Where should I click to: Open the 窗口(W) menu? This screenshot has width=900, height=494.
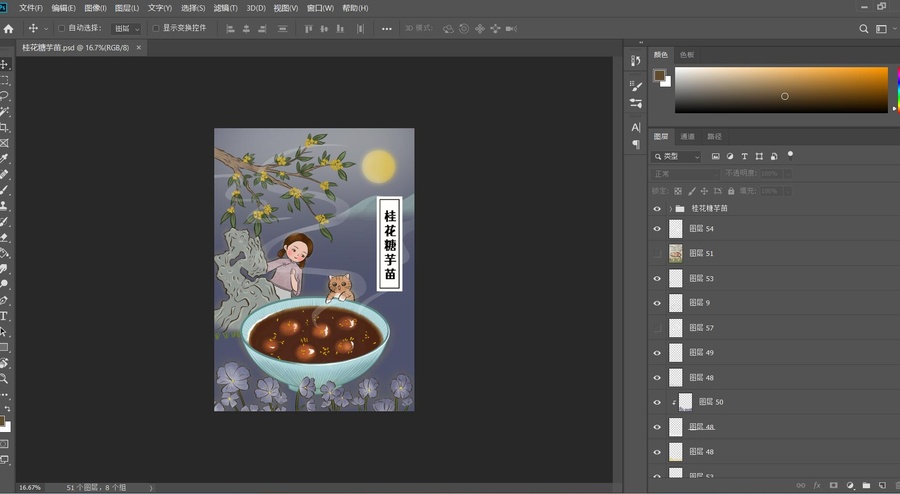click(320, 8)
